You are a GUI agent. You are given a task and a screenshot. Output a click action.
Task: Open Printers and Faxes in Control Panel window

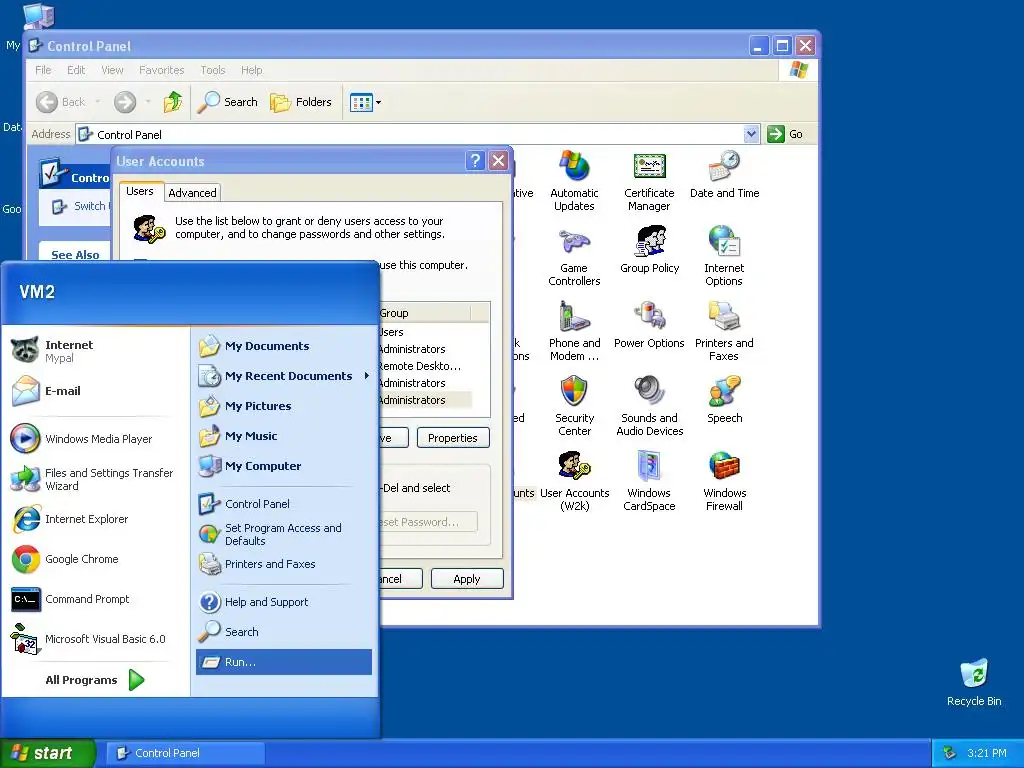(724, 332)
